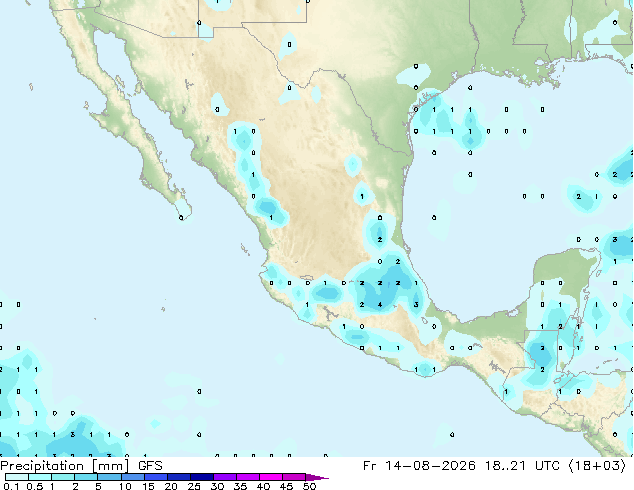Click the 5 to 10 mm legend swatch
This screenshot has width=634, height=490.
109,477
